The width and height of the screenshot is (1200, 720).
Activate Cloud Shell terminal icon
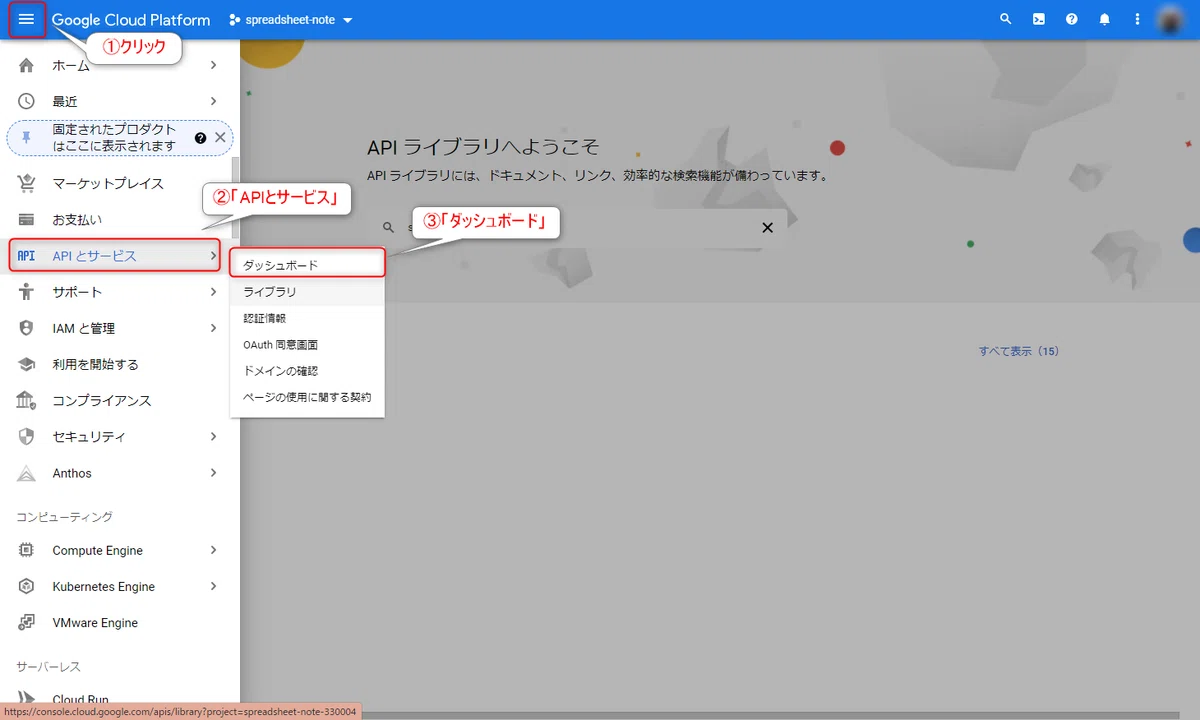pos(1039,19)
